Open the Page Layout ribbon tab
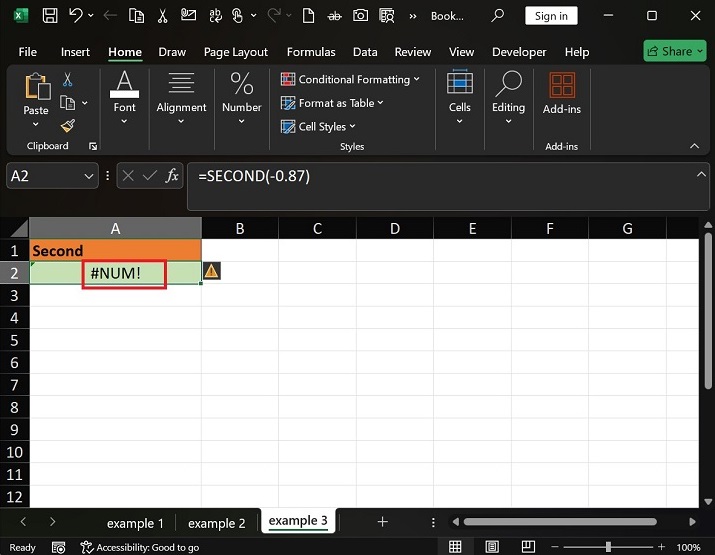The width and height of the screenshot is (715, 555). coord(236,52)
